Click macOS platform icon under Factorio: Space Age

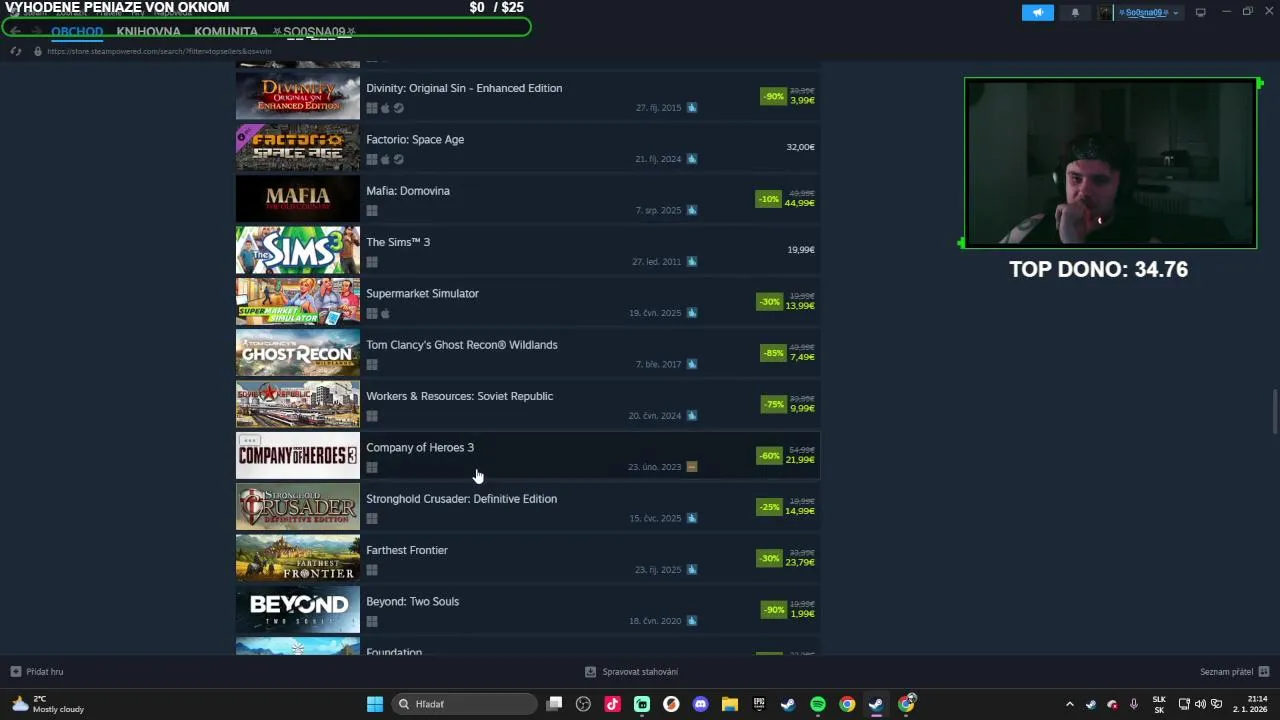click(385, 159)
